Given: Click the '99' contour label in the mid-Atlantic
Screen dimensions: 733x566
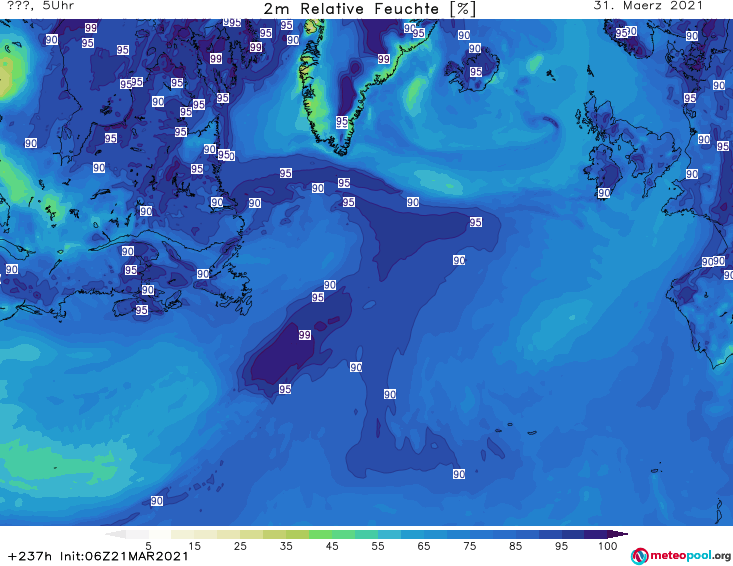Looking at the screenshot, I should point(305,335).
